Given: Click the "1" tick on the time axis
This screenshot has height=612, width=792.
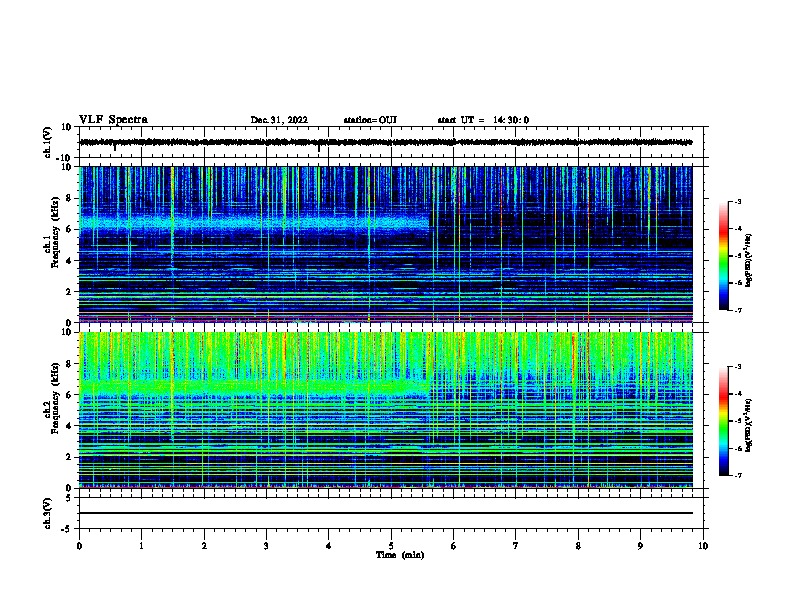Looking at the screenshot, I should 141,546.
